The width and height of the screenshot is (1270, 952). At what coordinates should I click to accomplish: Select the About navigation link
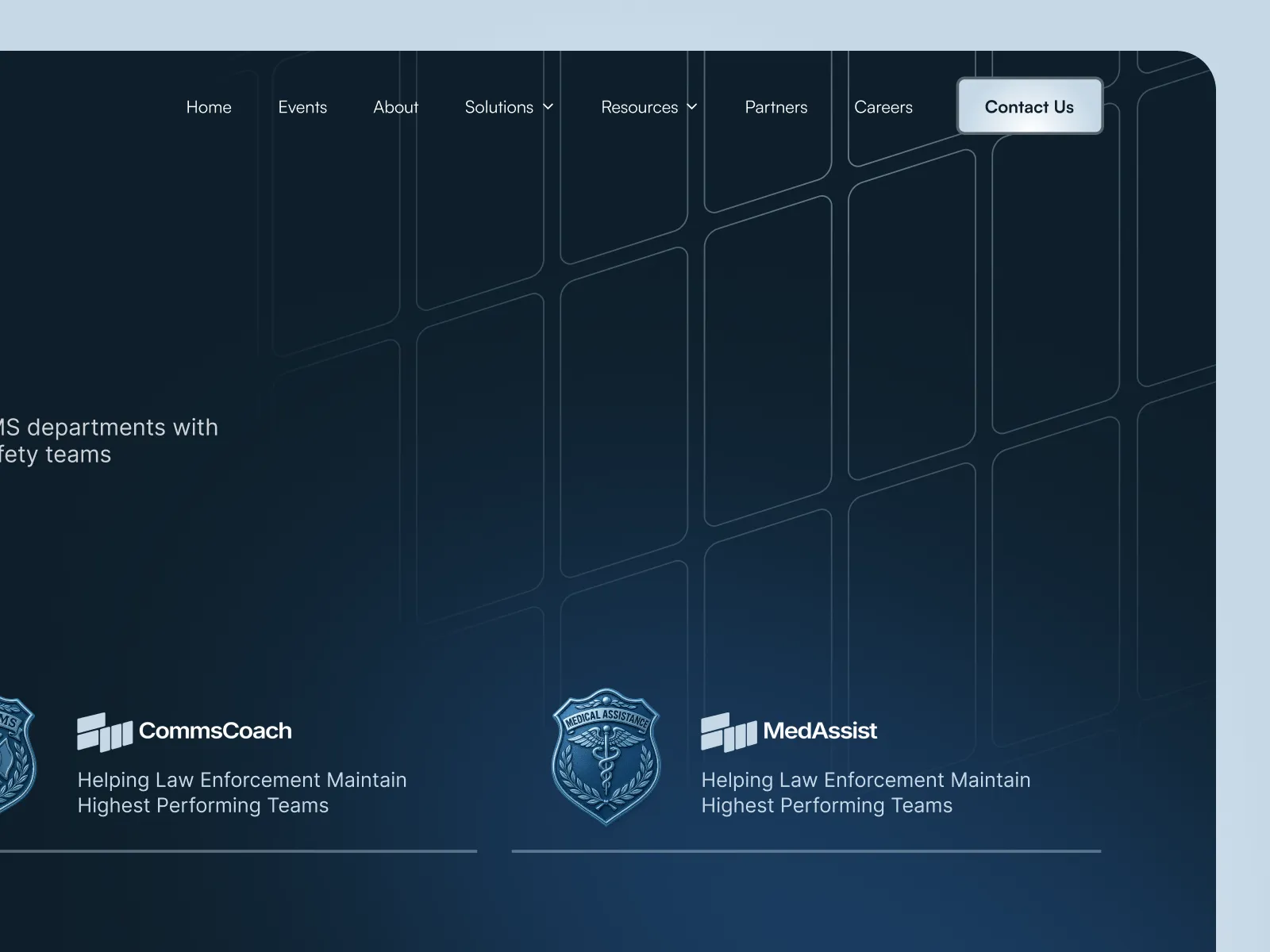click(395, 107)
